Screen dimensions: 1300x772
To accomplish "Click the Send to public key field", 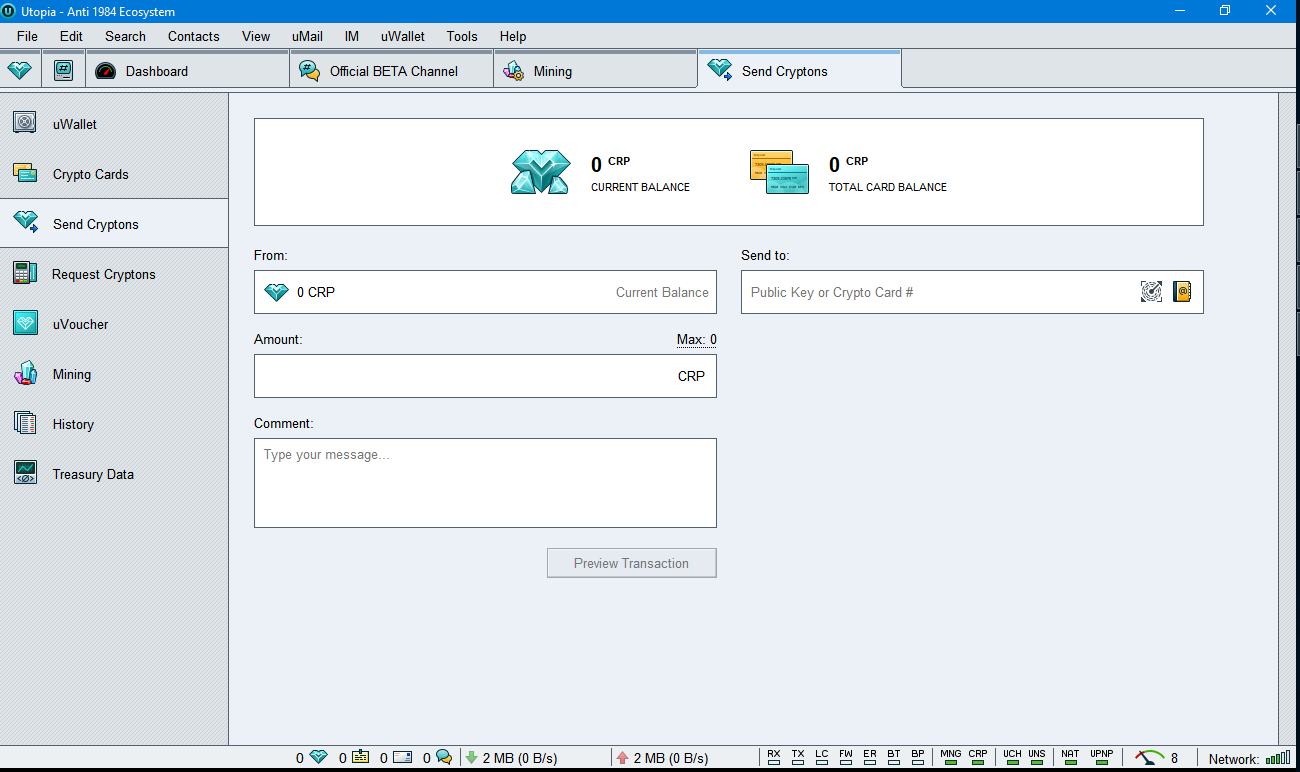I will click(x=935, y=292).
